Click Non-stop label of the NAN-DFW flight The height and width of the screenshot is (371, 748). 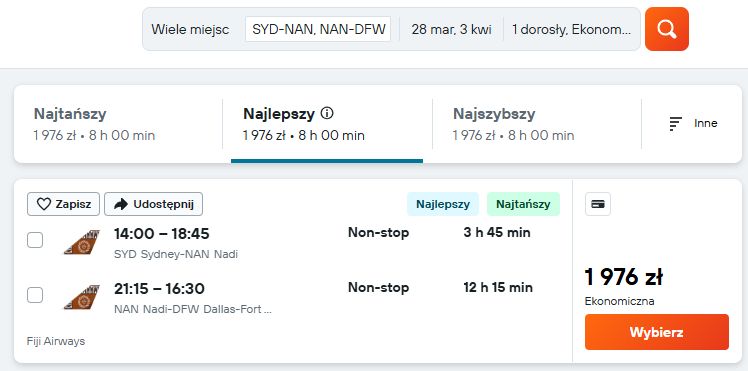coord(378,288)
